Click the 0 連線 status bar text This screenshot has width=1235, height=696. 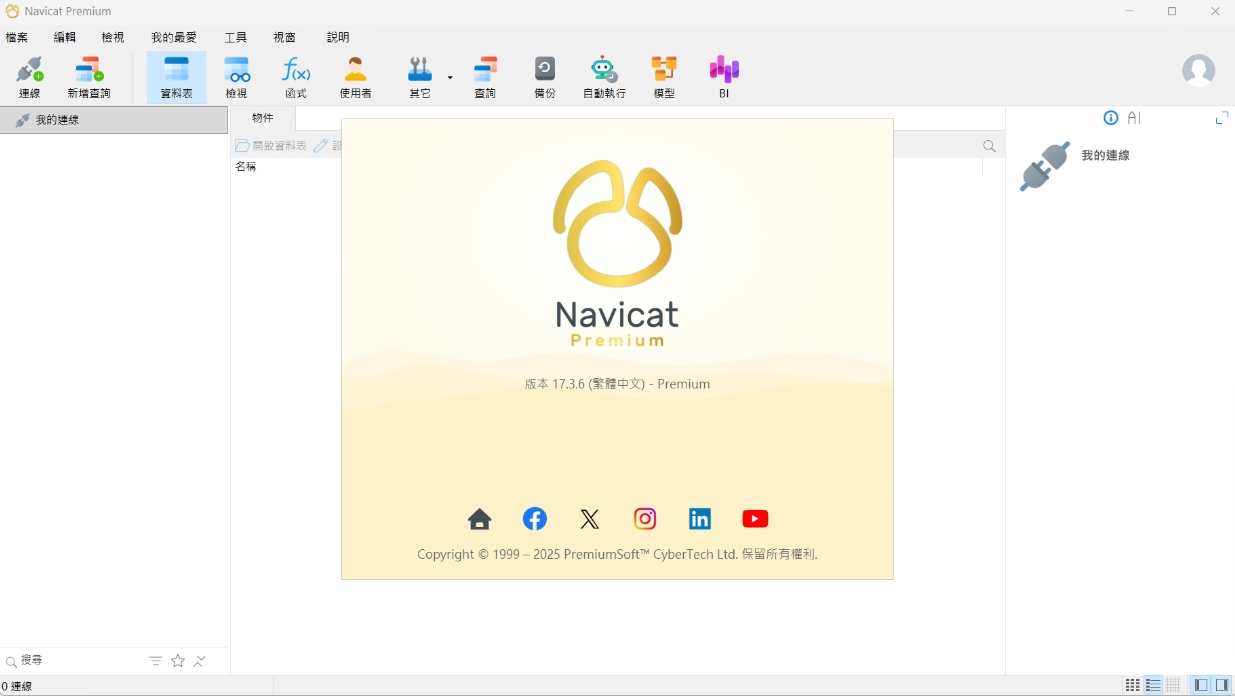17,687
